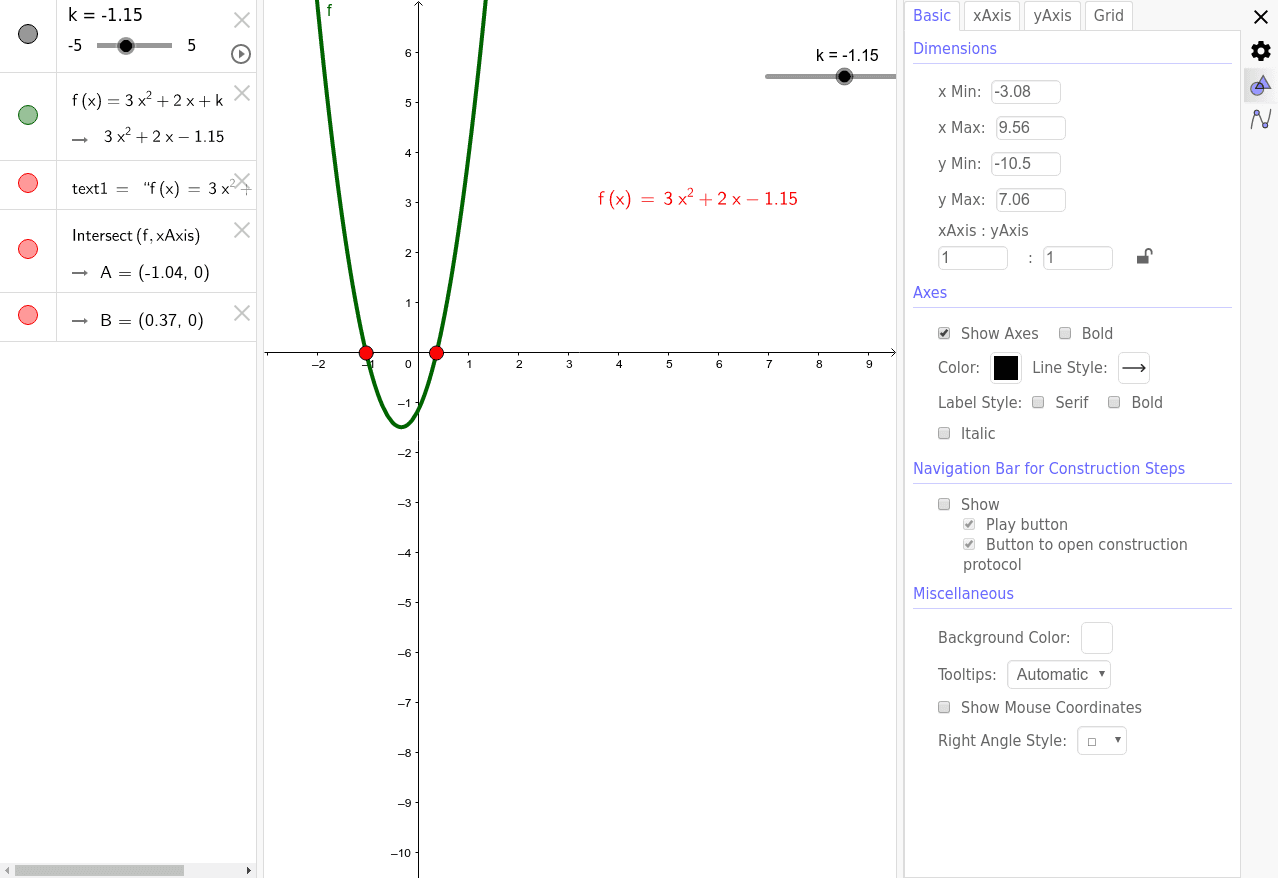This screenshot has height=880, width=1280.
Task: Click the play animation button beside slider k
Action: tap(240, 54)
